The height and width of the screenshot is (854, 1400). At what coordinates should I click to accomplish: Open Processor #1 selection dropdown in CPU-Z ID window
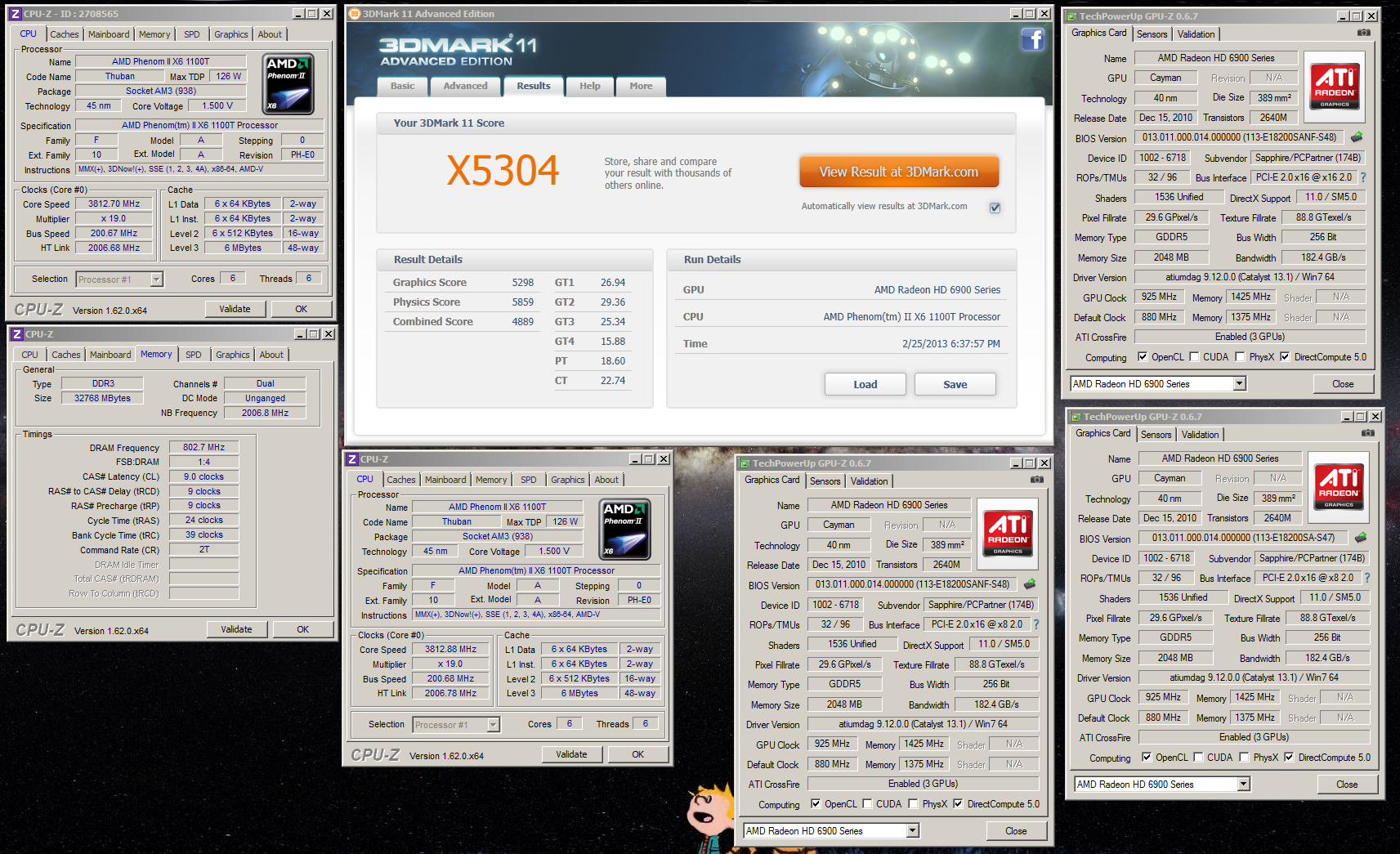point(156,279)
